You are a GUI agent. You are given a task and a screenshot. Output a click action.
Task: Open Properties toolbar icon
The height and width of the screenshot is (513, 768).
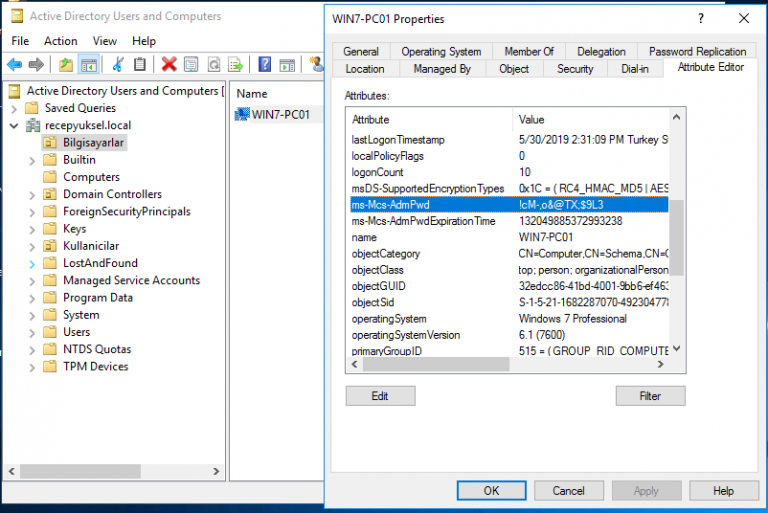pyautogui.click(x=191, y=64)
